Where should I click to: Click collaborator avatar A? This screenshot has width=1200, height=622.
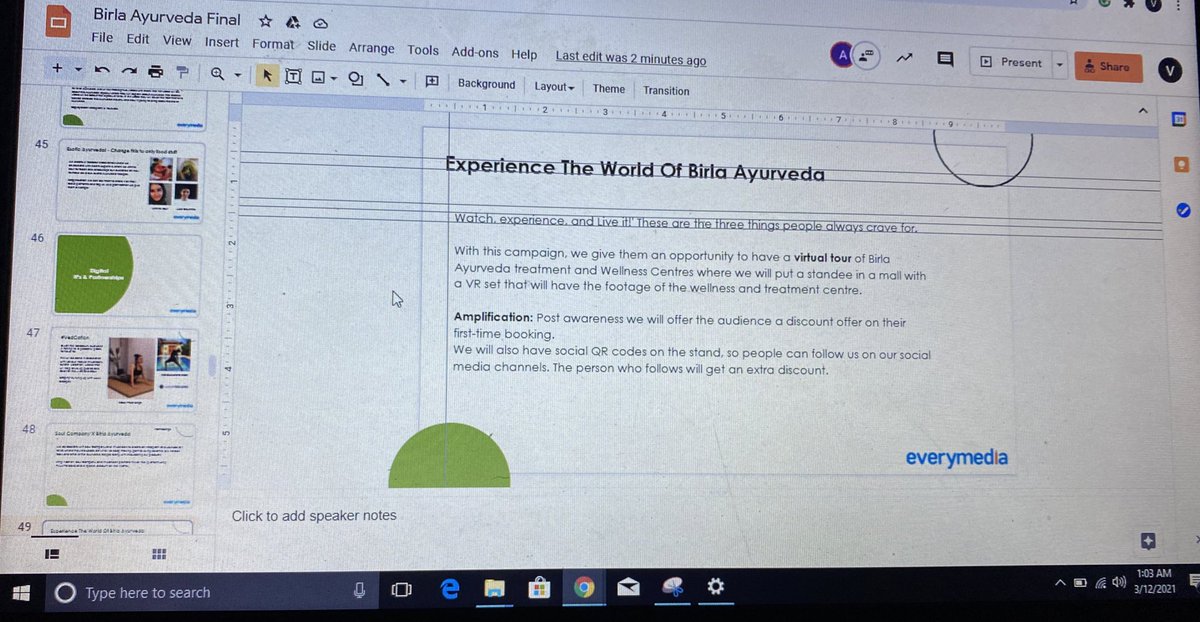842,56
